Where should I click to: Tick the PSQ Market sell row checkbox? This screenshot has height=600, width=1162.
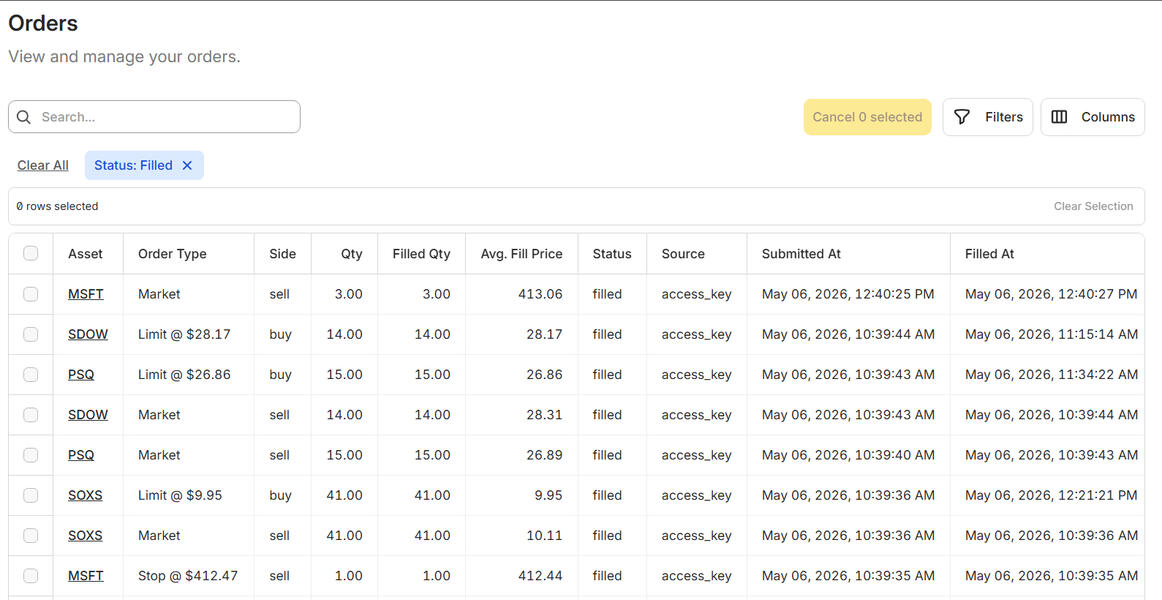click(x=30, y=455)
